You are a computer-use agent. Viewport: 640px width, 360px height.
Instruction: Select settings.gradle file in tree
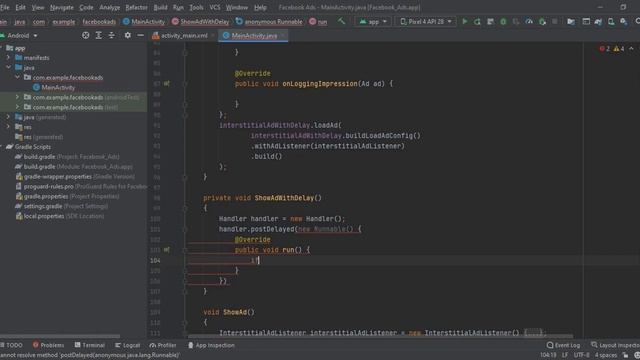point(62,206)
